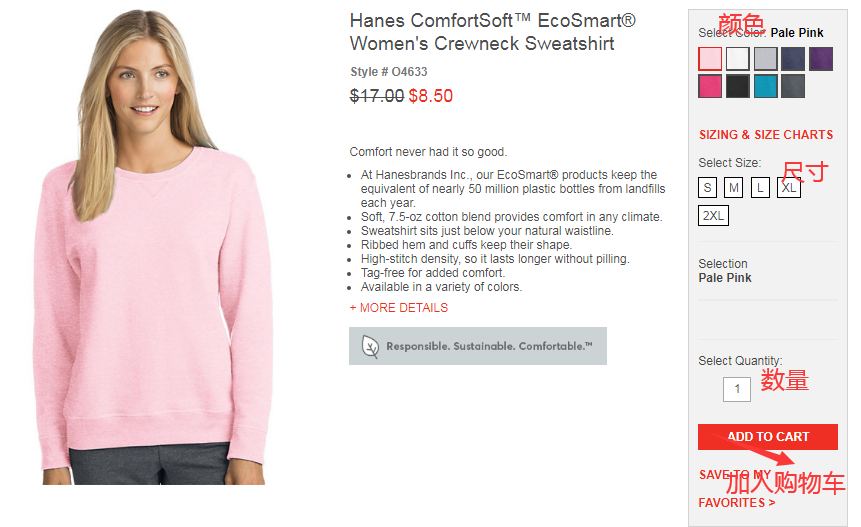This screenshot has height=527, width=861.
Task: Choose the teal blue color swatch
Action: tap(765, 86)
